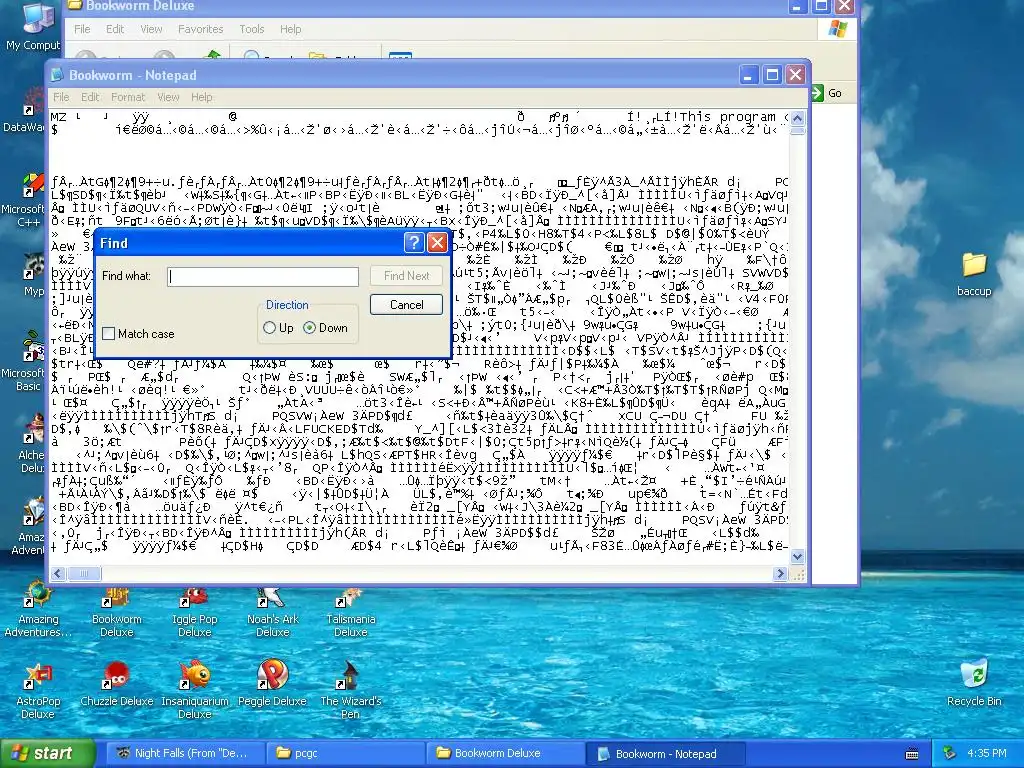The width and height of the screenshot is (1024, 768).
Task: Click the keyboard icon in the taskbar
Action: 912,754
